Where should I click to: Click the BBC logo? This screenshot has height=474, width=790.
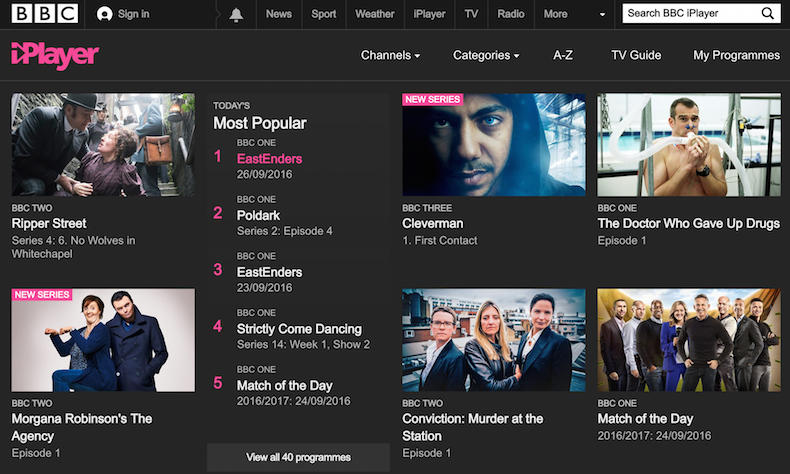click(44, 14)
